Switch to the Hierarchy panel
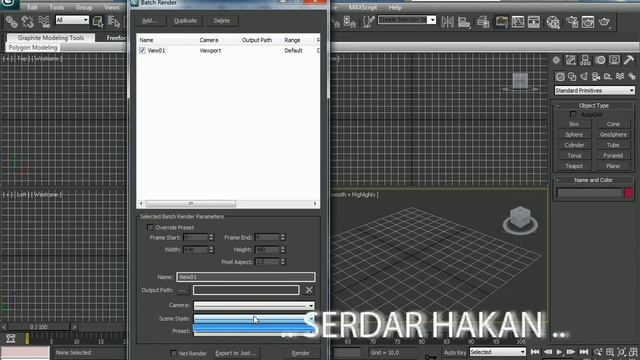The height and width of the screenshot is (360, 640). pyautogui.click(x=585, y=60)
